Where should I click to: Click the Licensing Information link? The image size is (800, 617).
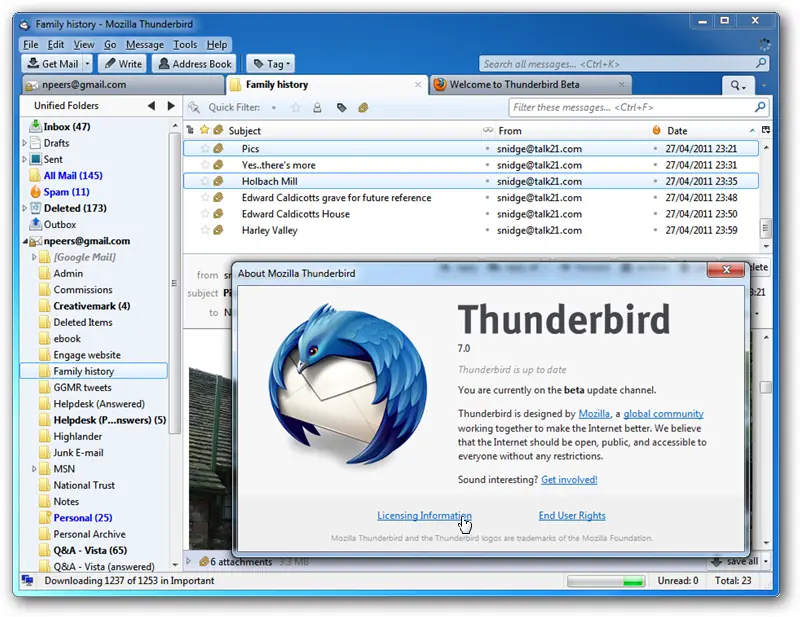tap(424, 515)
